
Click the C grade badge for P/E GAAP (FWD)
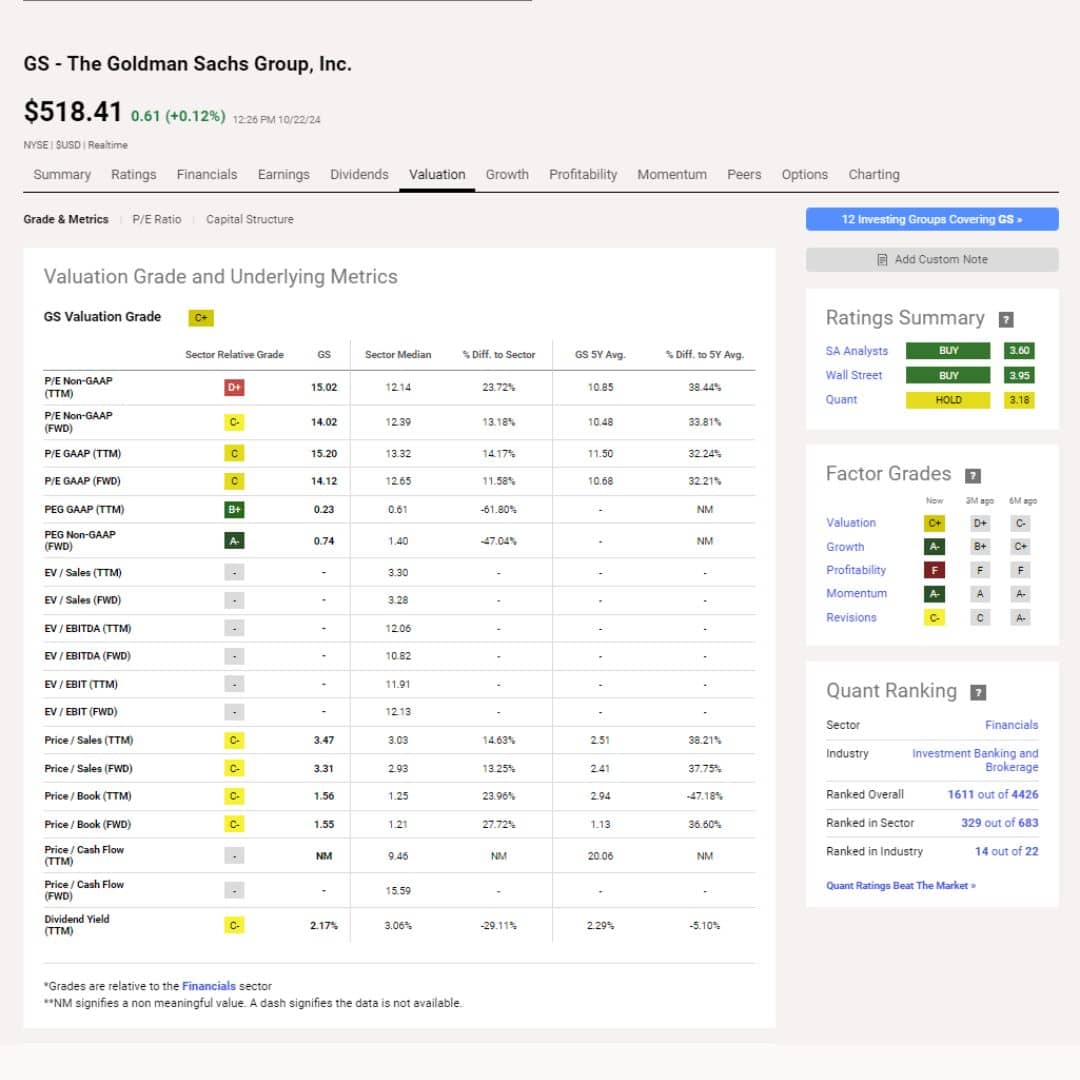pyautogui.click(x=234, y=481)
